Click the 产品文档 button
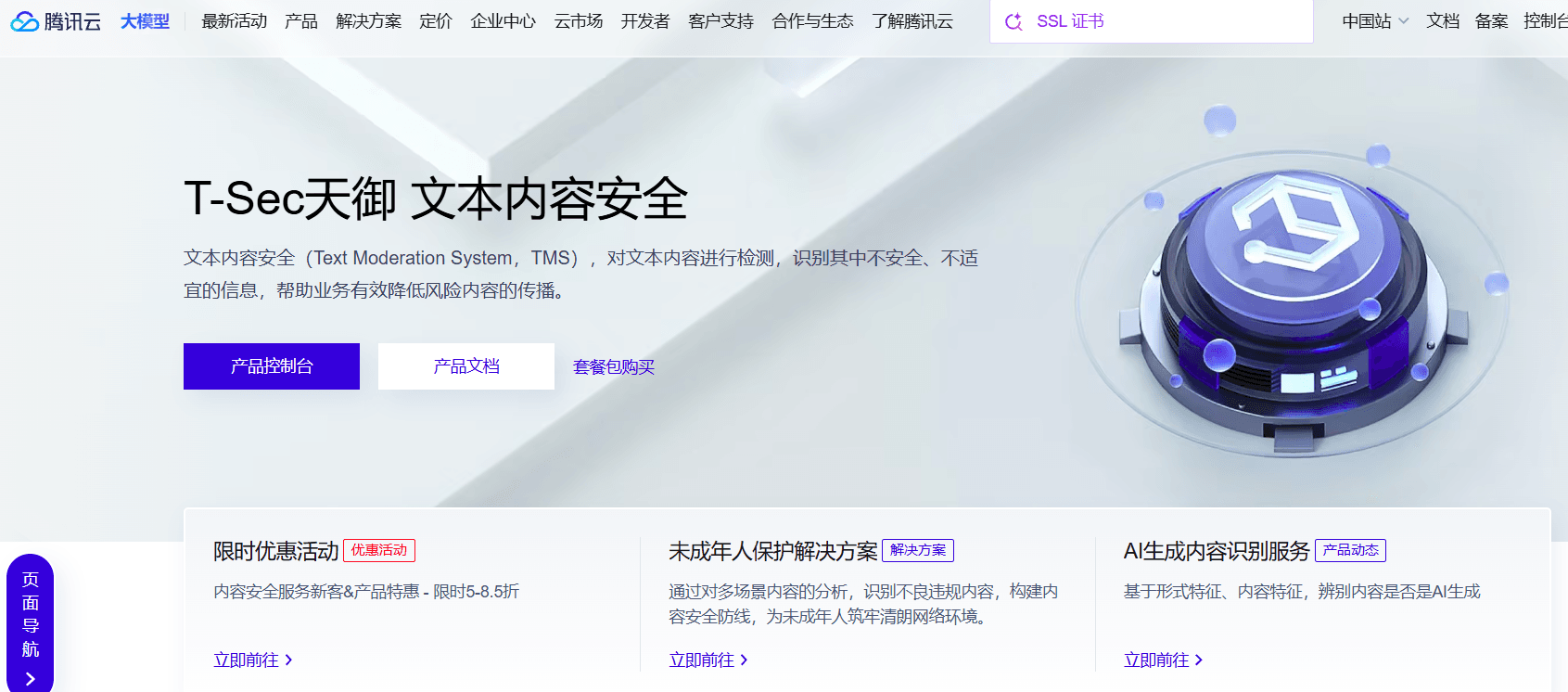 pyautogui.click(x=466, y=366)
